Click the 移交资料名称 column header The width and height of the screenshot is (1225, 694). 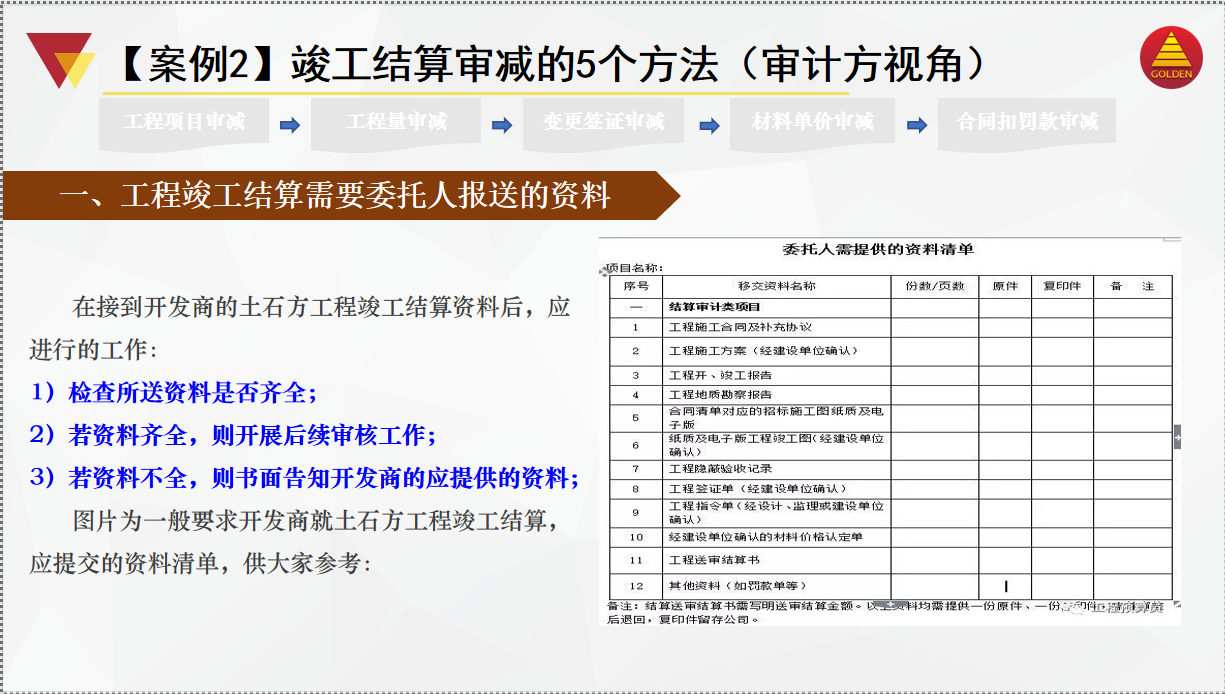click(x=776, y=286)
